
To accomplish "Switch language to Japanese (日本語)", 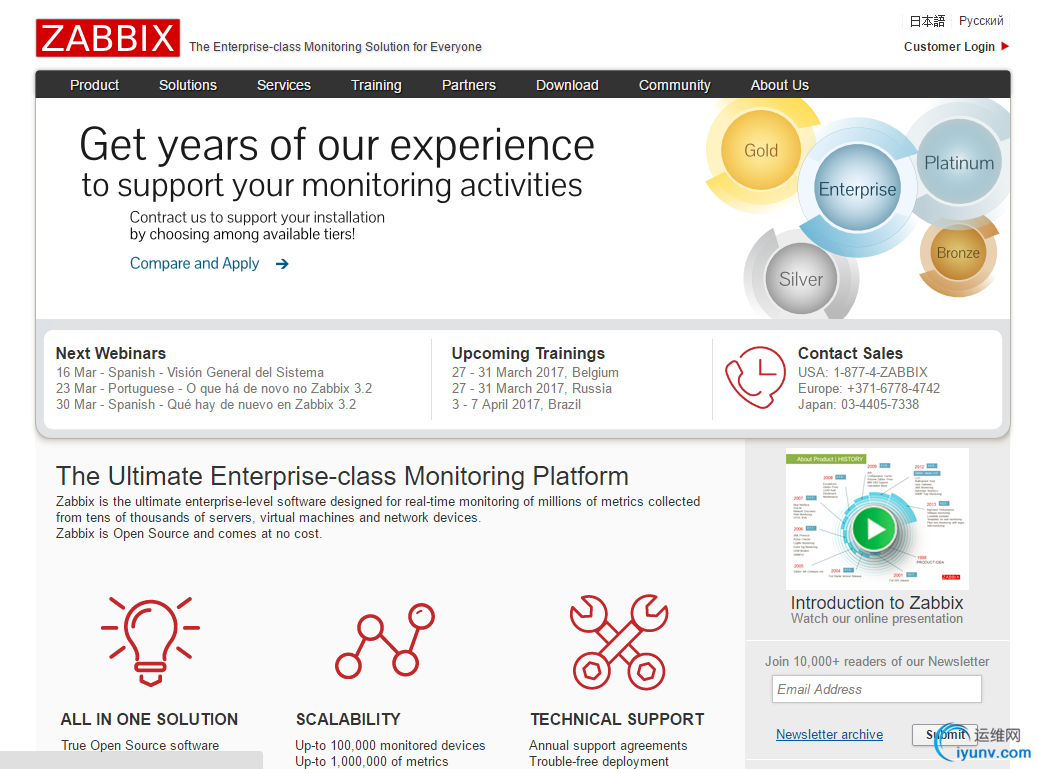I will tap(927, 21).
